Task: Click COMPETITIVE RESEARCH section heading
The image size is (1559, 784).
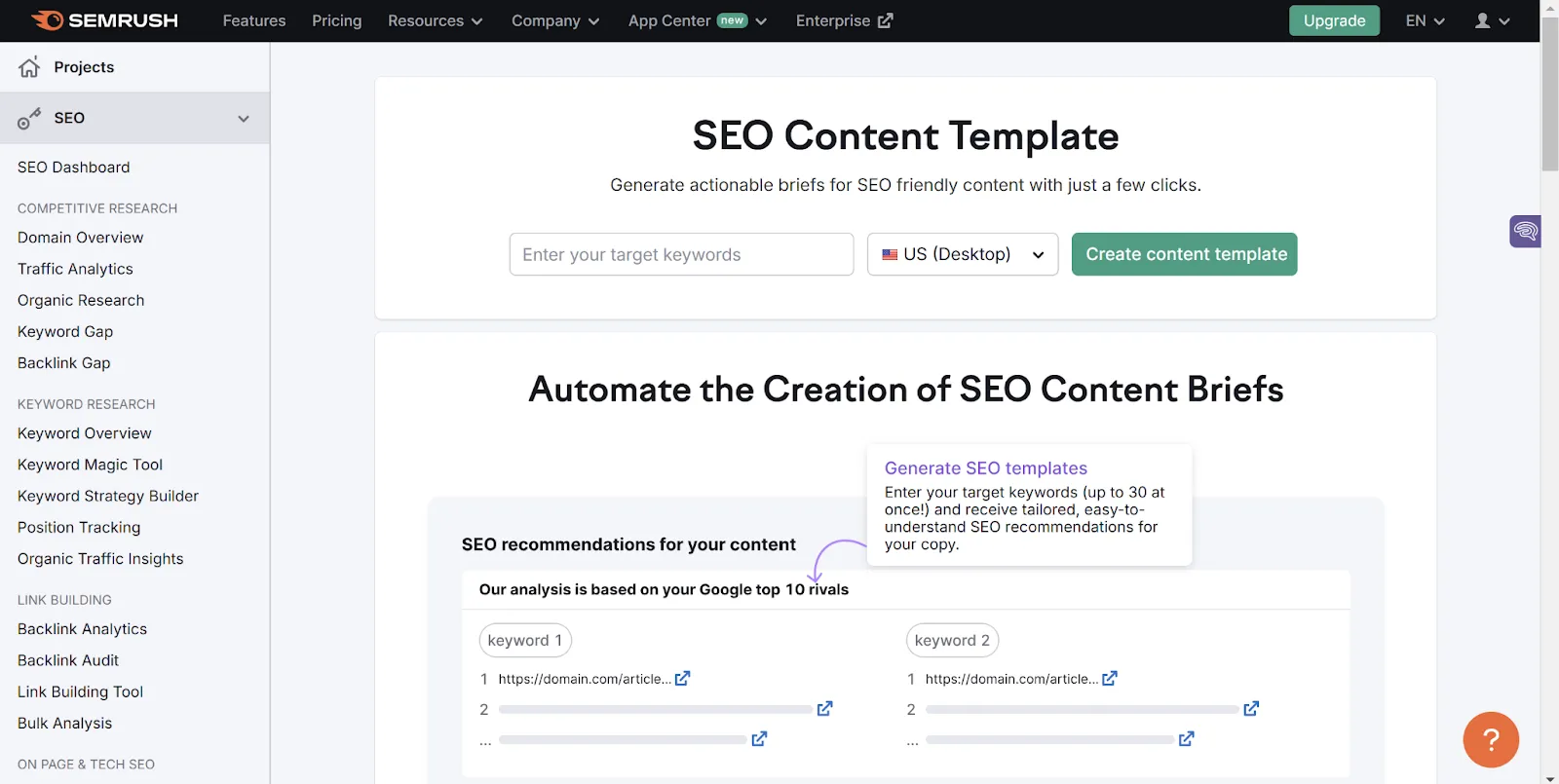Action: coord(97,208)
